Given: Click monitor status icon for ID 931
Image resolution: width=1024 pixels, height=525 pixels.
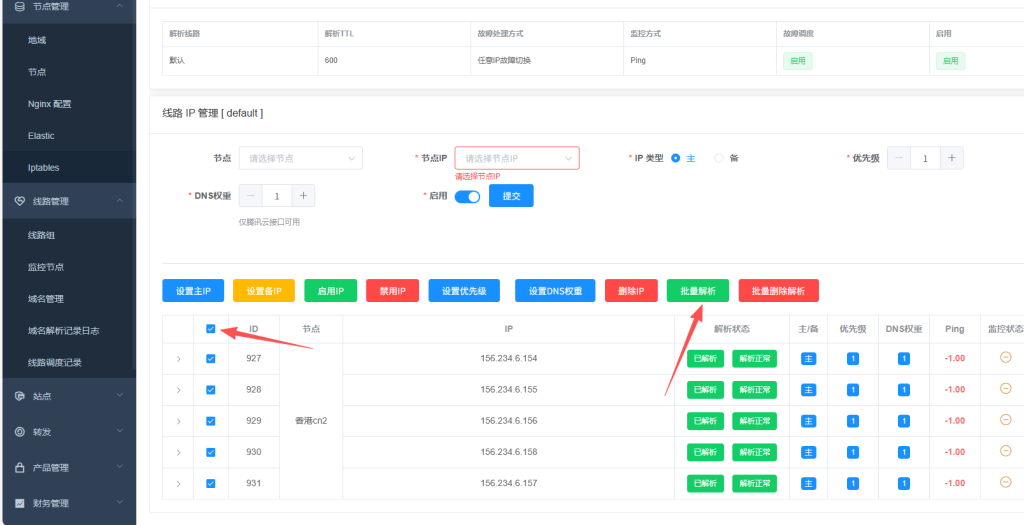Looking at the screenshot, I should (x=1006, y=482).
